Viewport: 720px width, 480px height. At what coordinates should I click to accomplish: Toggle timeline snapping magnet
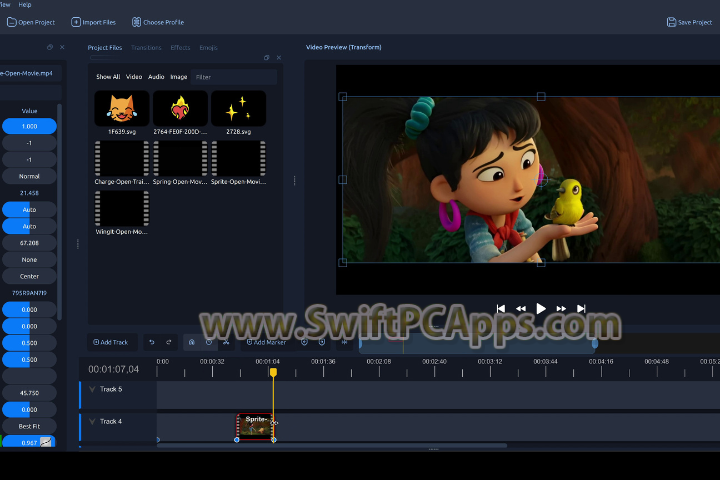pyautogui.click(x=192, y=342)
